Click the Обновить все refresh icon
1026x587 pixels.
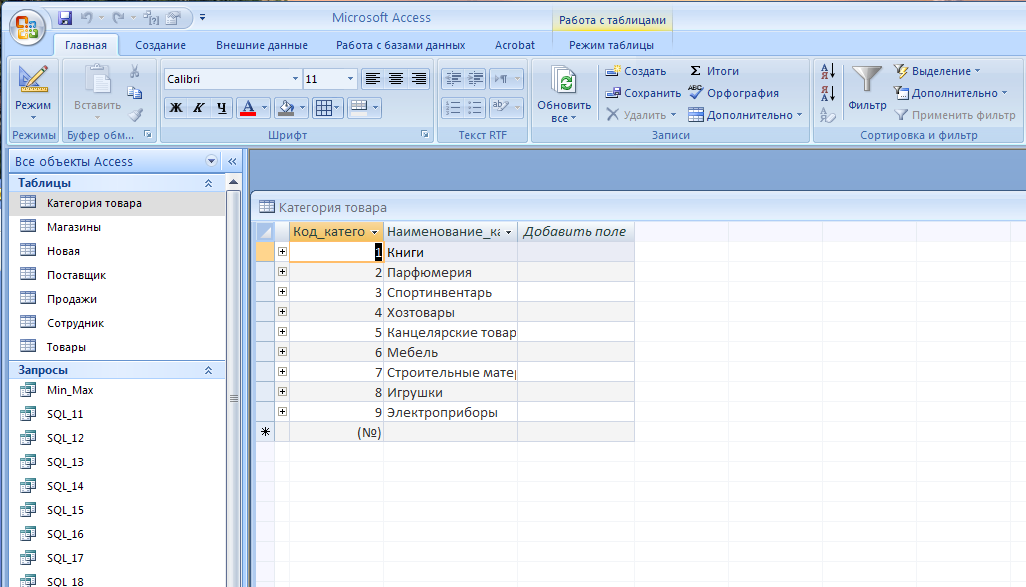tap(564, 94)
